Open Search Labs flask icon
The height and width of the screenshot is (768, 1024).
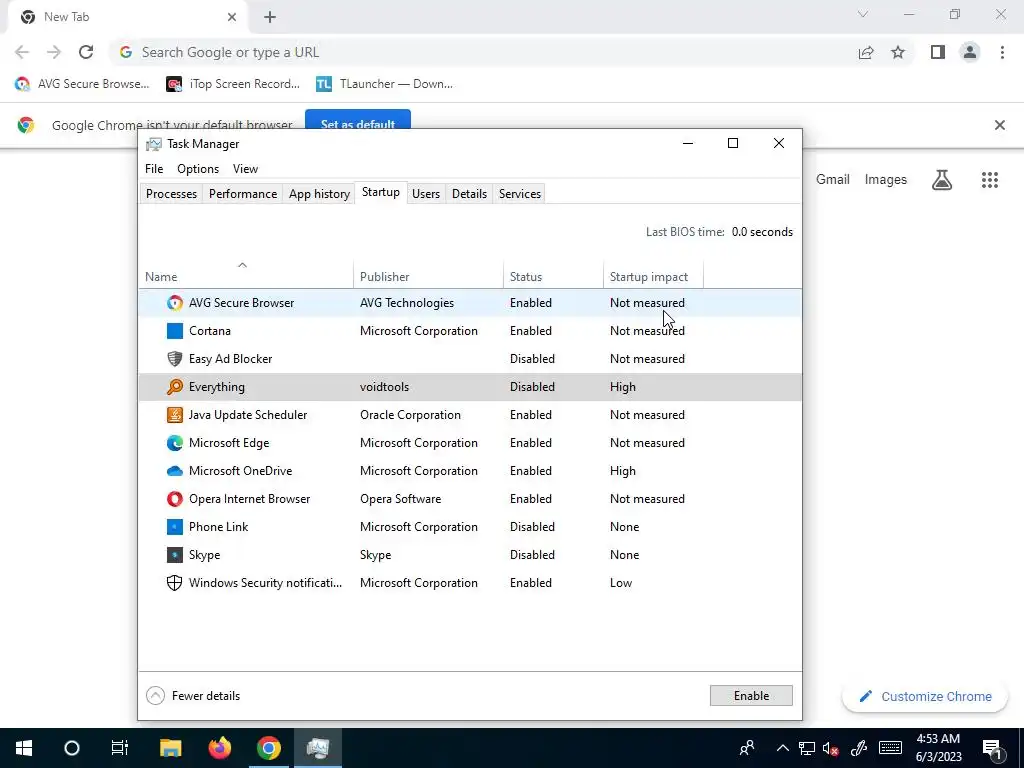click(x=942, y=180)
